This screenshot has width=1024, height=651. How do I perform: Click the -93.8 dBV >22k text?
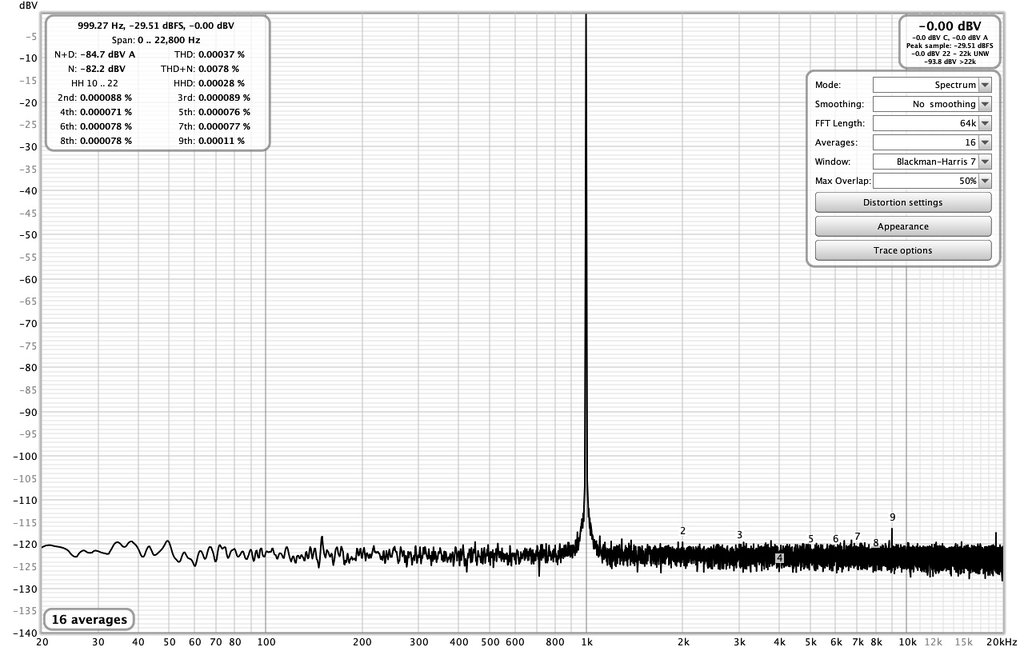tap(950, 61)
